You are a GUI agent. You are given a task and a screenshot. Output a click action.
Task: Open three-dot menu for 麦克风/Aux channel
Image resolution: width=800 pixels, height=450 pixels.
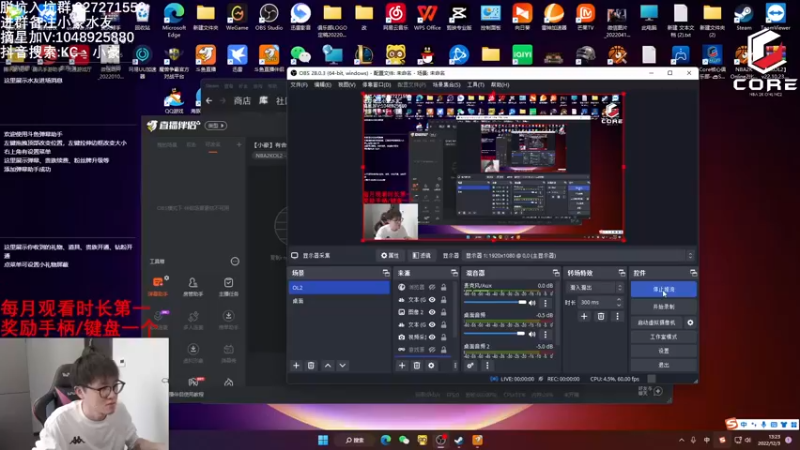pyautogui.click(x=545, y=303)
